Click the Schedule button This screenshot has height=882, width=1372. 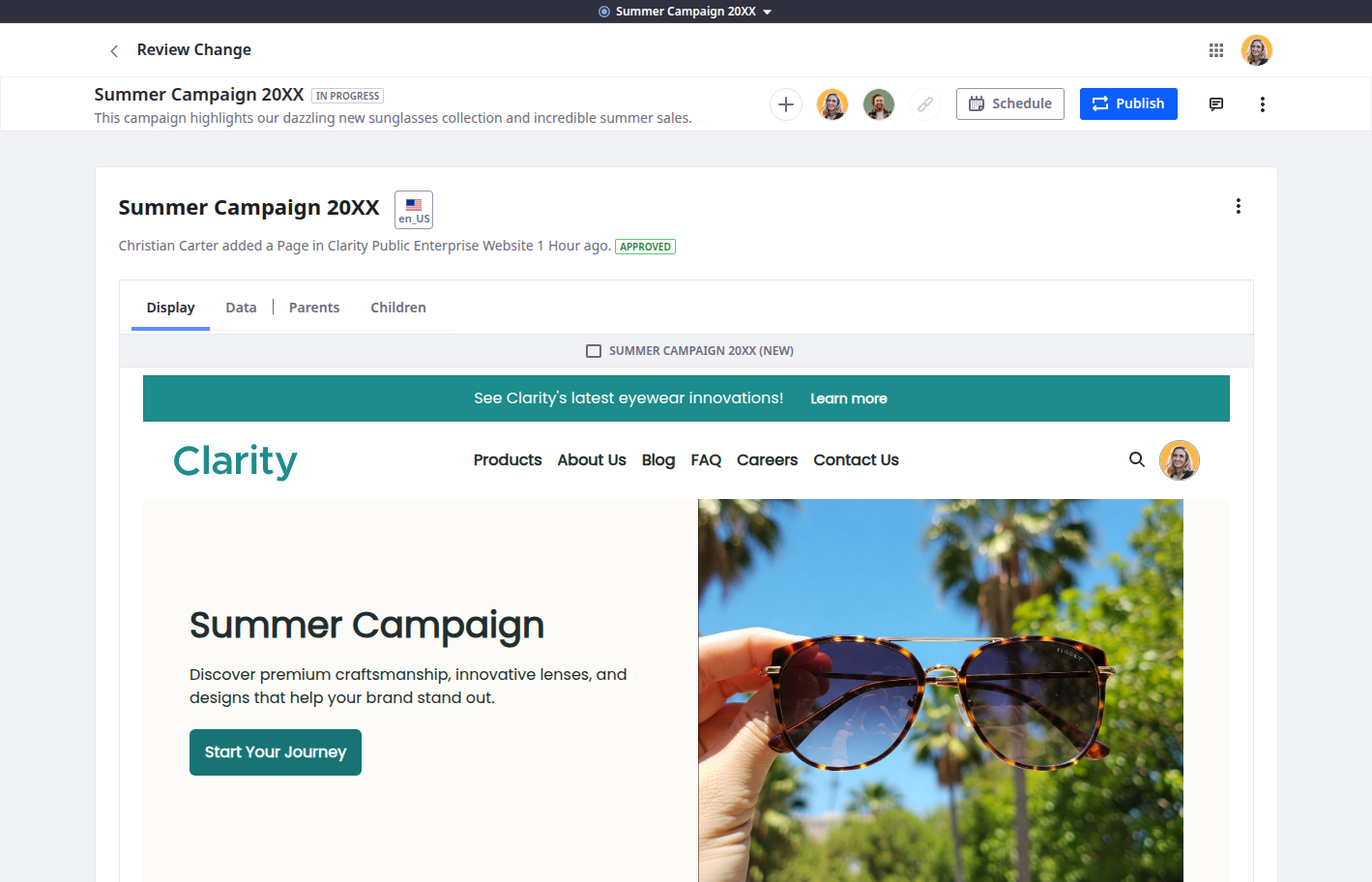(x=1010, y=103)
